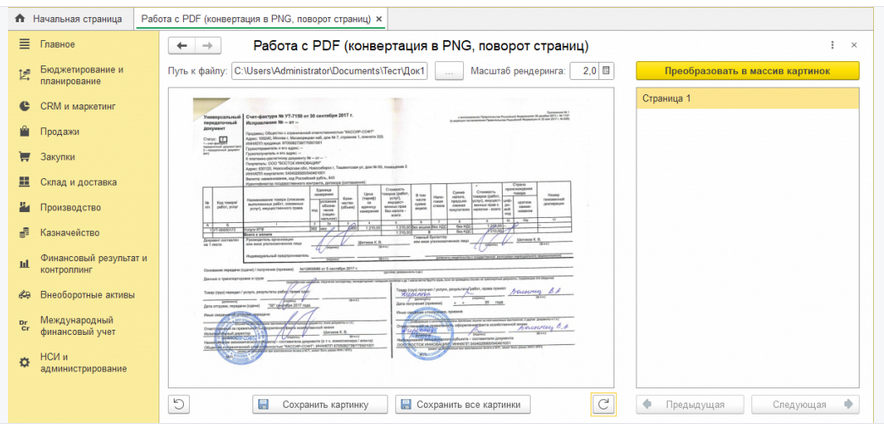The width and height of the screenshot is (884, 431).
Task: Click the forward navigation arrow
Action: [208, 46]
